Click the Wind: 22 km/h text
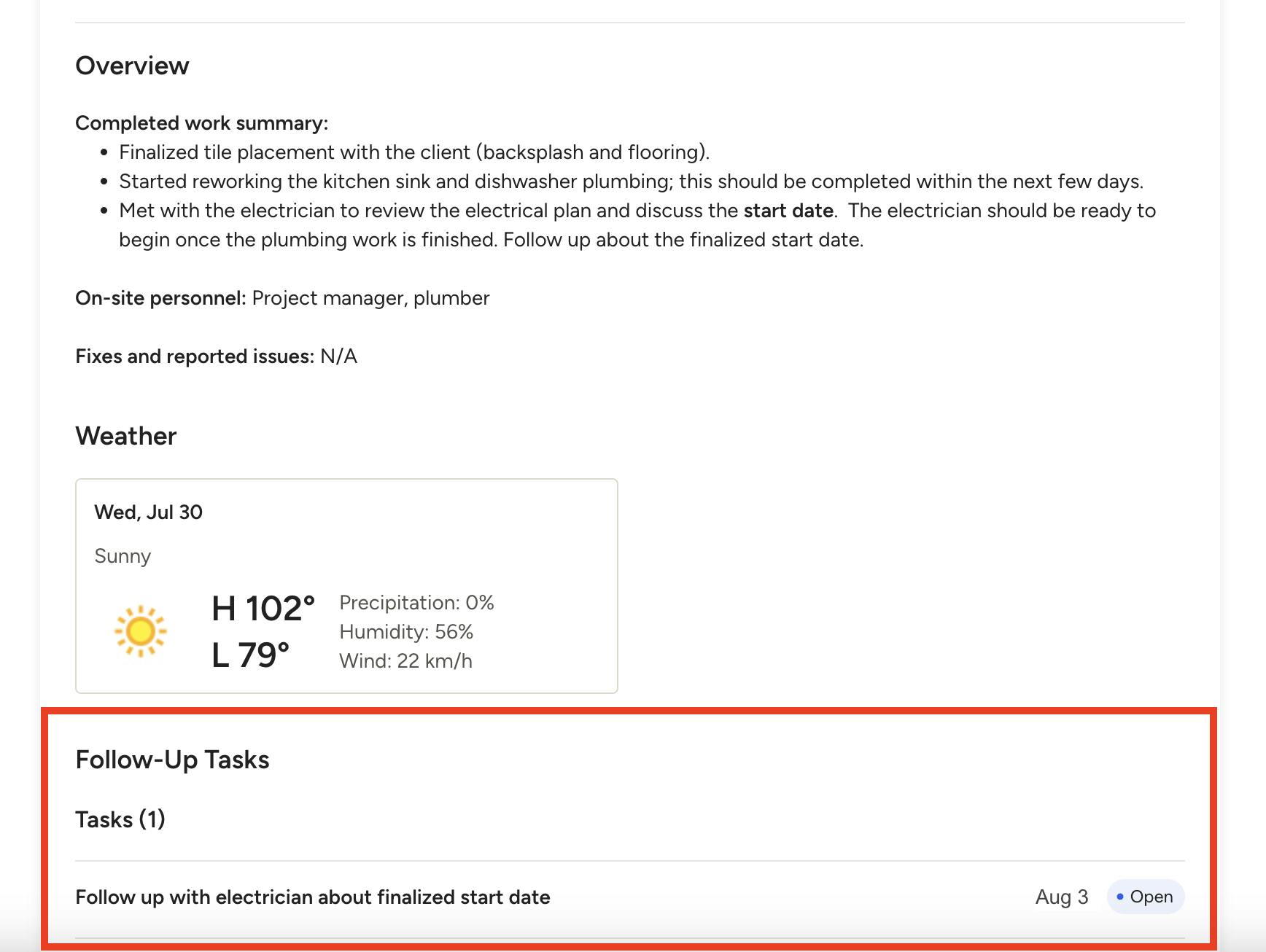 pyautogui.click(x=405, y=661)
